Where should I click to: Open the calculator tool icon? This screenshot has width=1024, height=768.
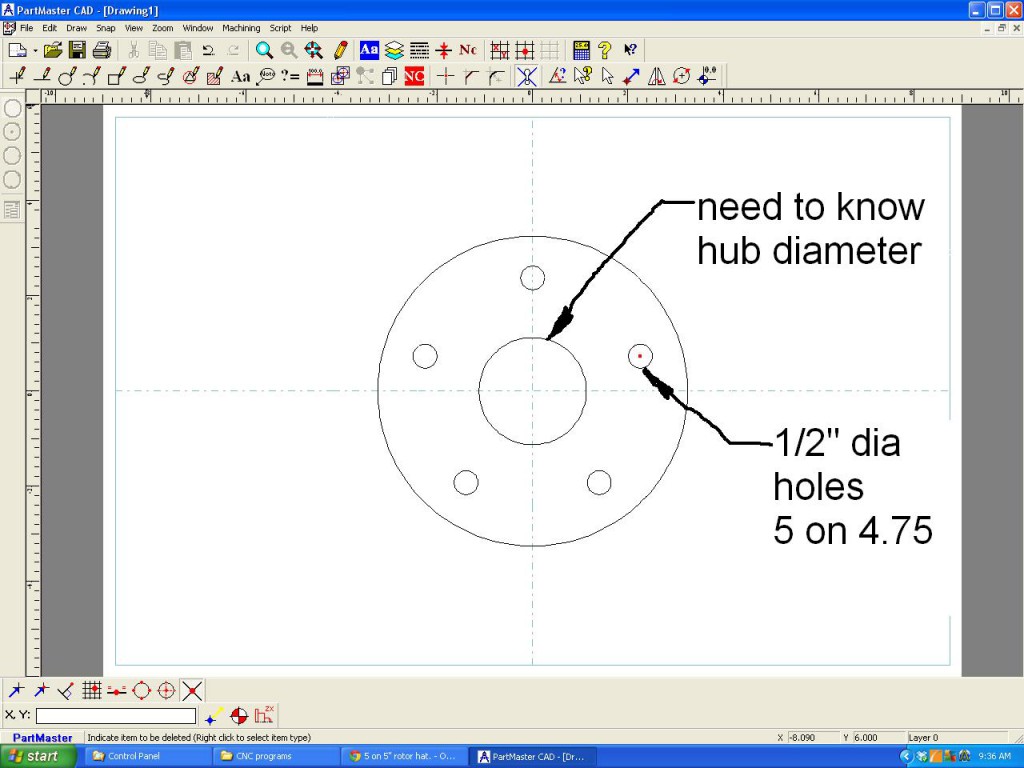click(x=581, y=50)
